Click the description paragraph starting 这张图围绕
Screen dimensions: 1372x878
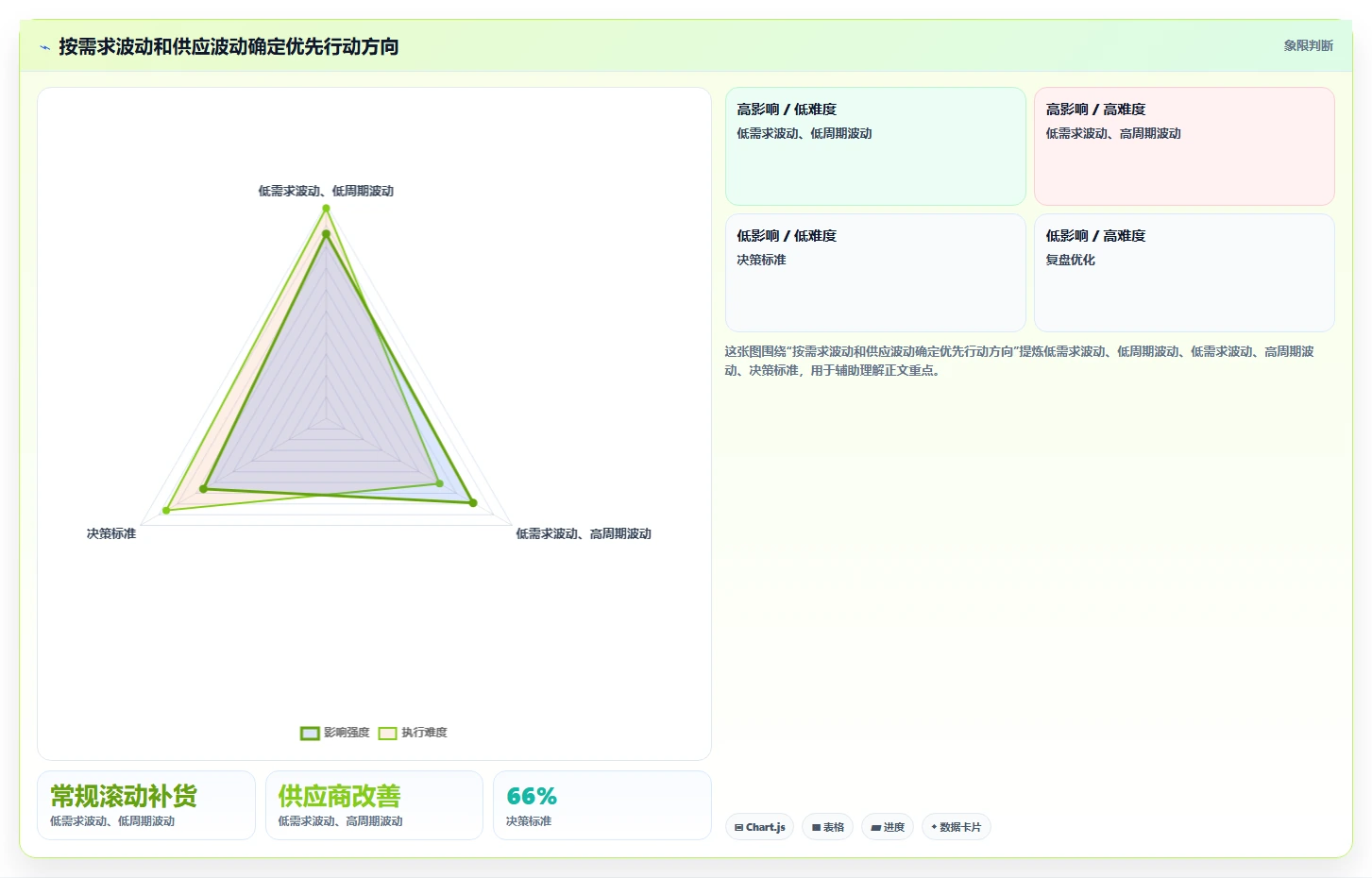click(1020, 361)
